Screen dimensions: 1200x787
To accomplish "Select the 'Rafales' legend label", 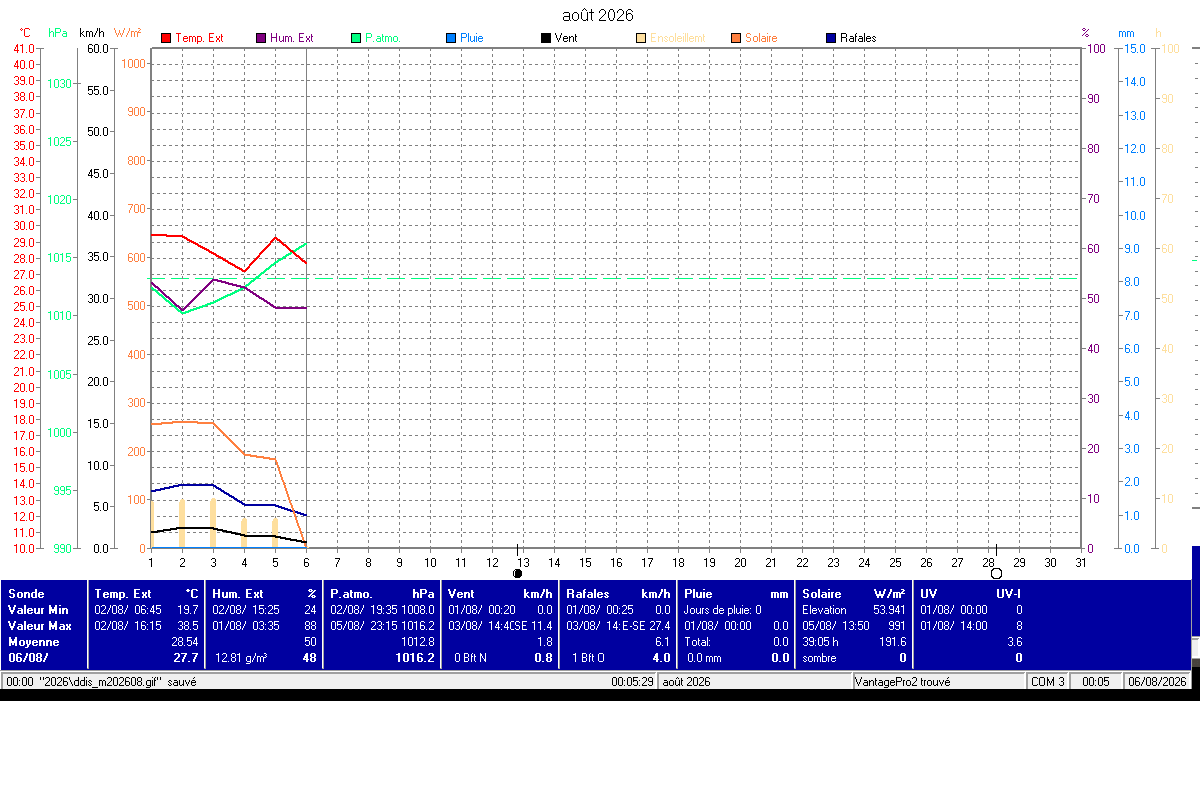I will point(858,38).
